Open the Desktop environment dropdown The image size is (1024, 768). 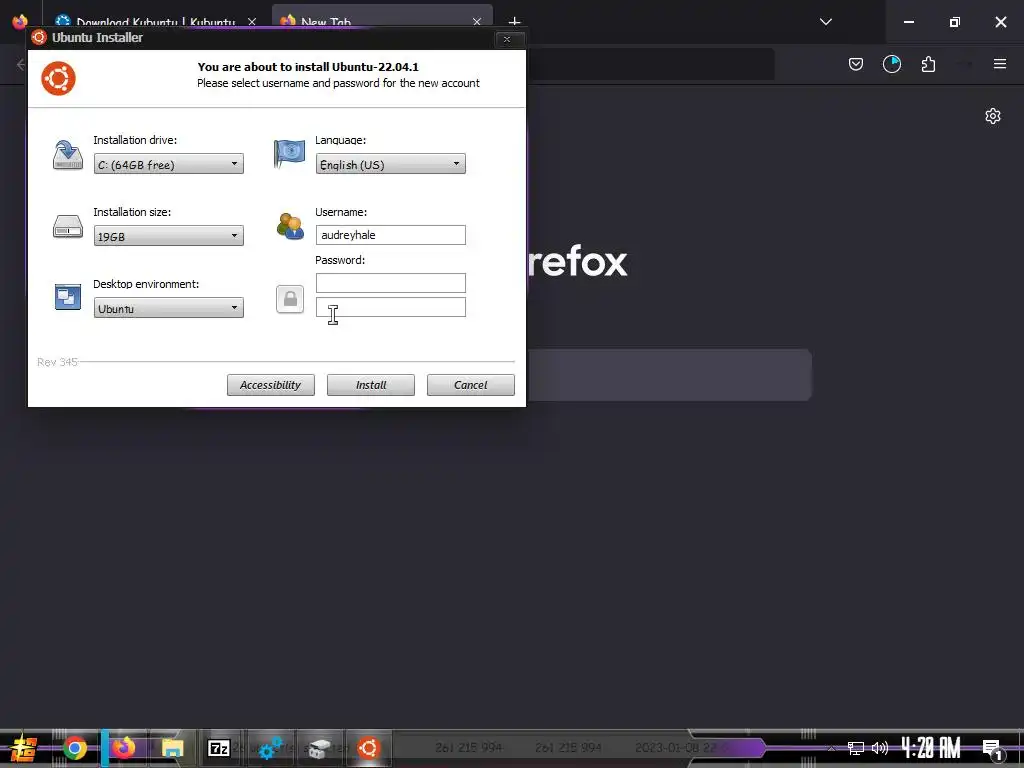168,308
